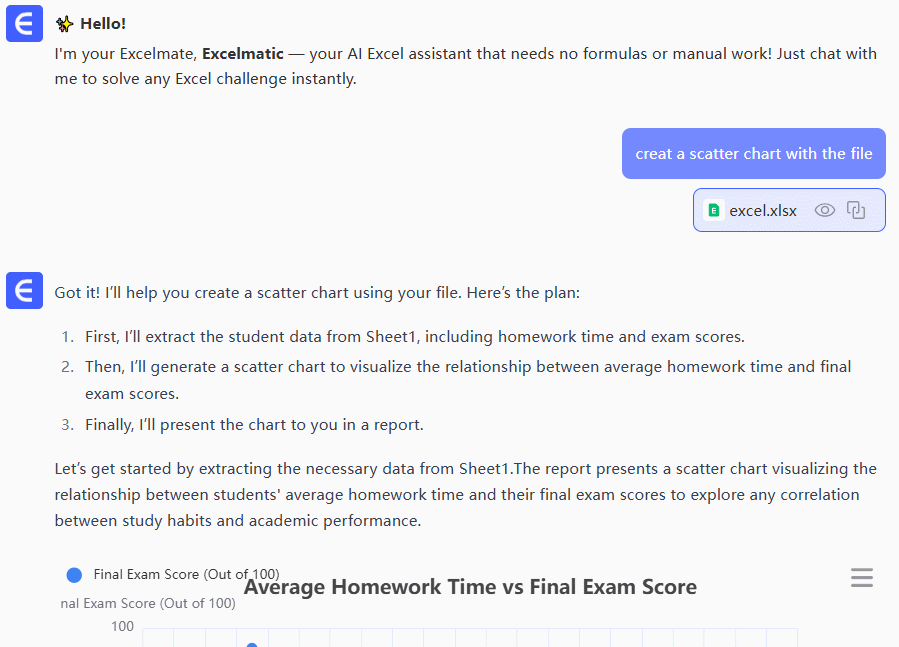Copy the attachment using the copy icon

coord(856,210)
